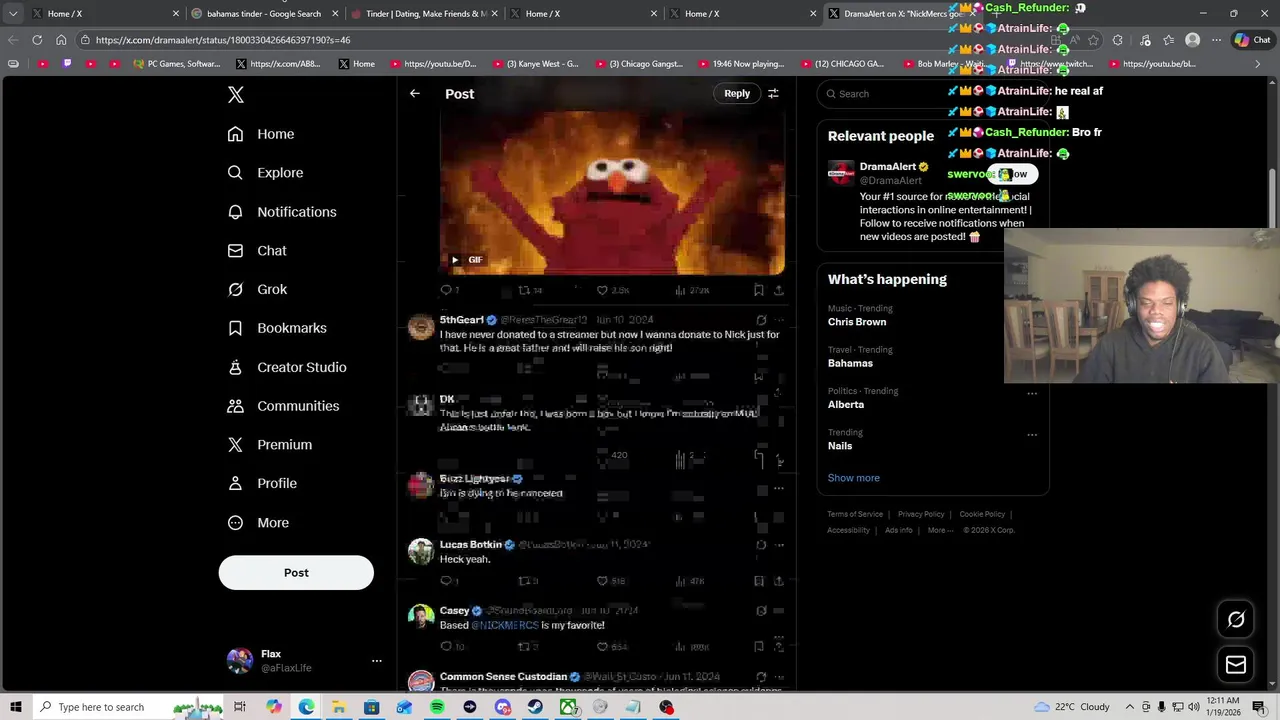The height and width of the screenshot is (720, 1280).
Task: Click the Windows Start button
Action: [15, 707]
